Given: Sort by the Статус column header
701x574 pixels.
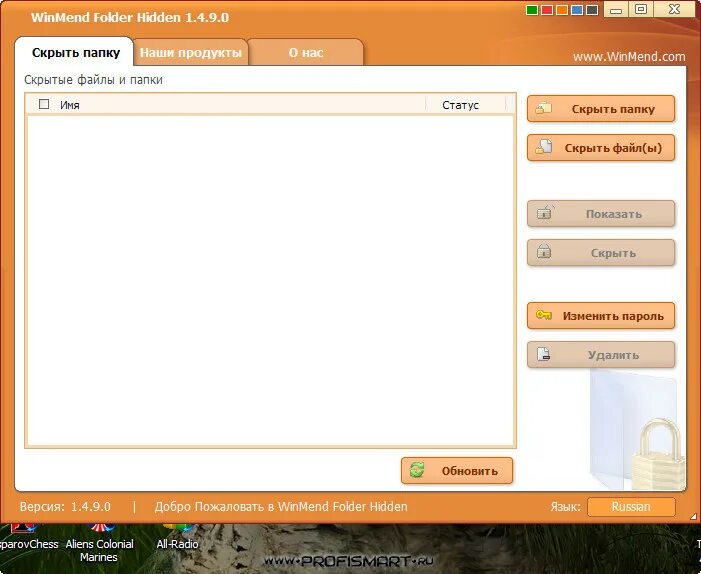Looking at the screenshot, I should (460, 105).
